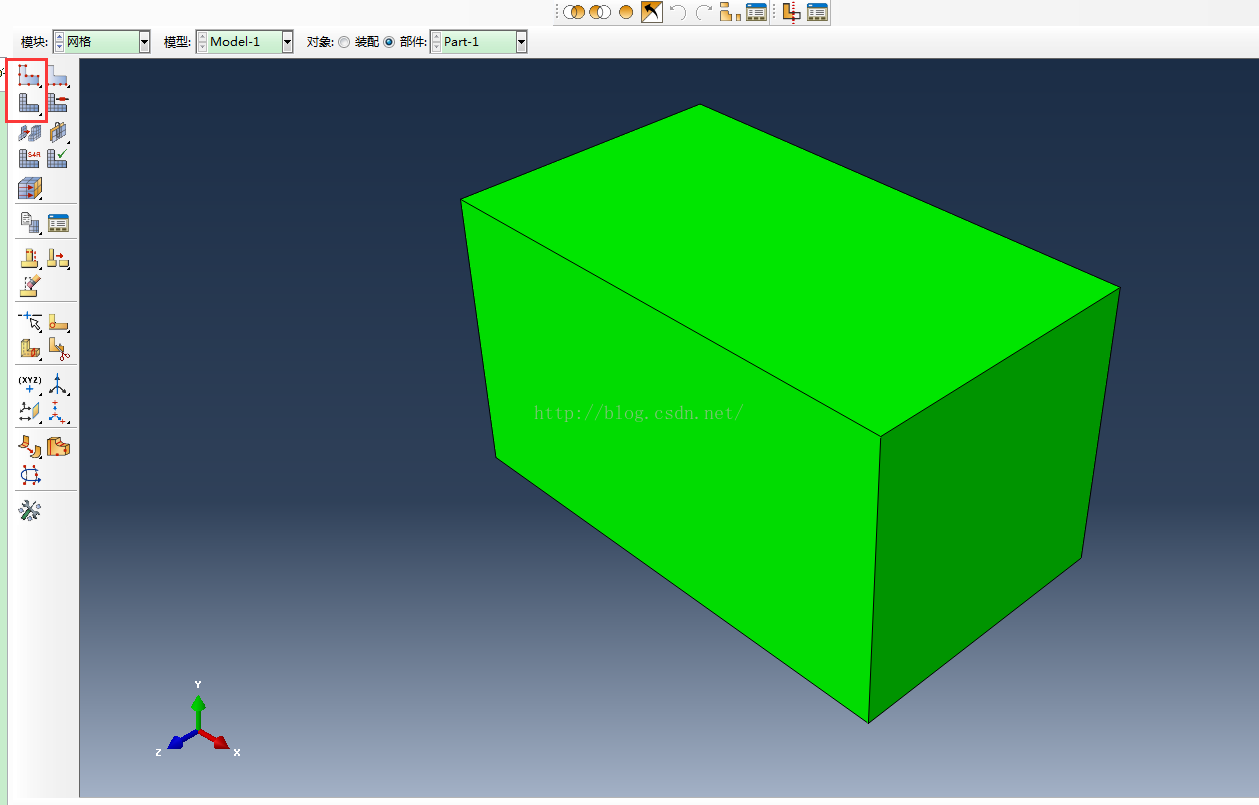Select the 部件 (Part) radio button
Viewport: 1259px width, 805px height.
pos(389,42)
